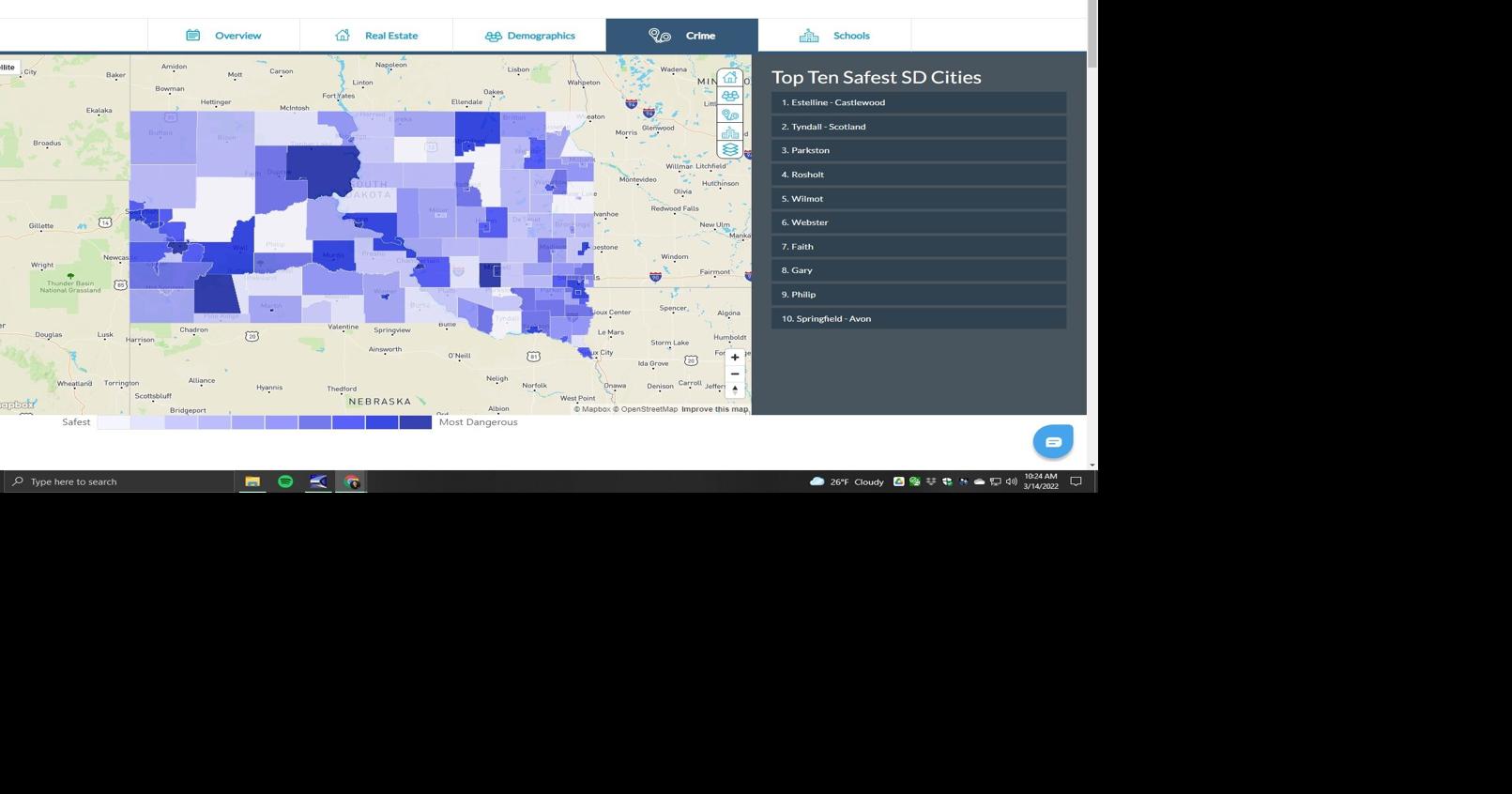Choose Tyndall - Scotland from the list
This screenshot has height=794, width=1512.
click(x=919, y=127)
